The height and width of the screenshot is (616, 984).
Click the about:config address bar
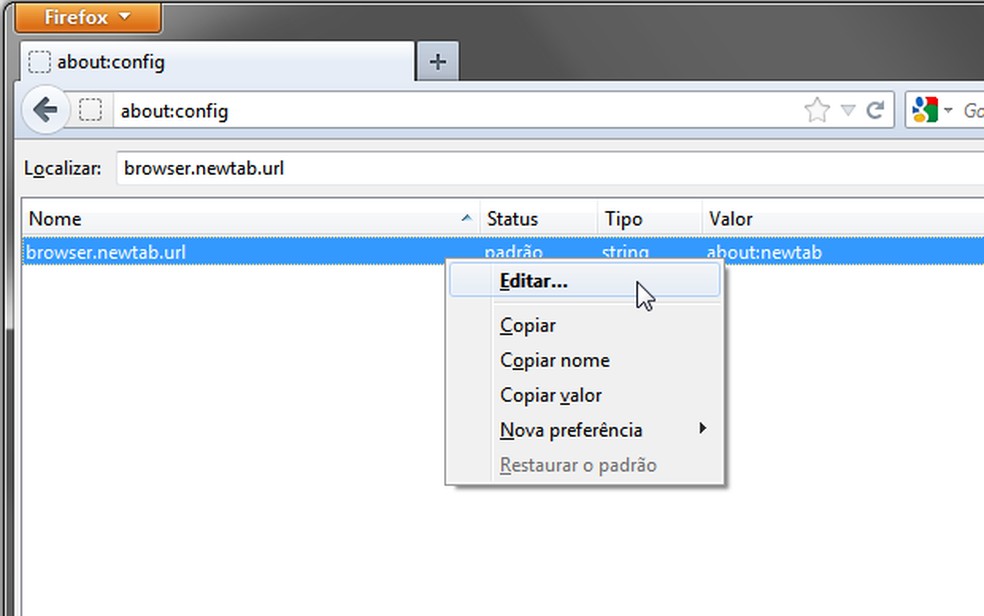tap(458, 111)
